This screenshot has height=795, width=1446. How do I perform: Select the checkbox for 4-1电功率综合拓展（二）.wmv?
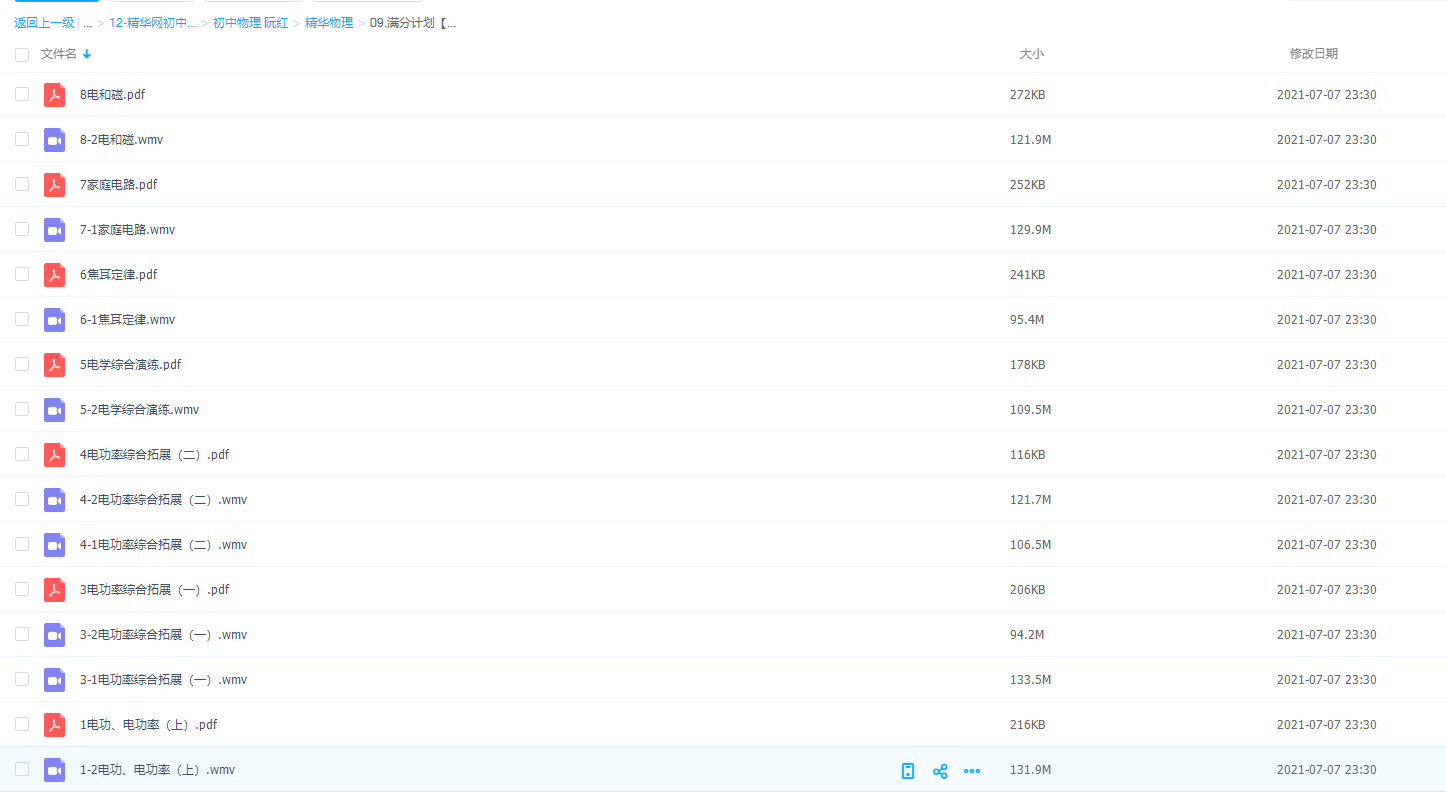pyautogui.click(x=22, y=544)
